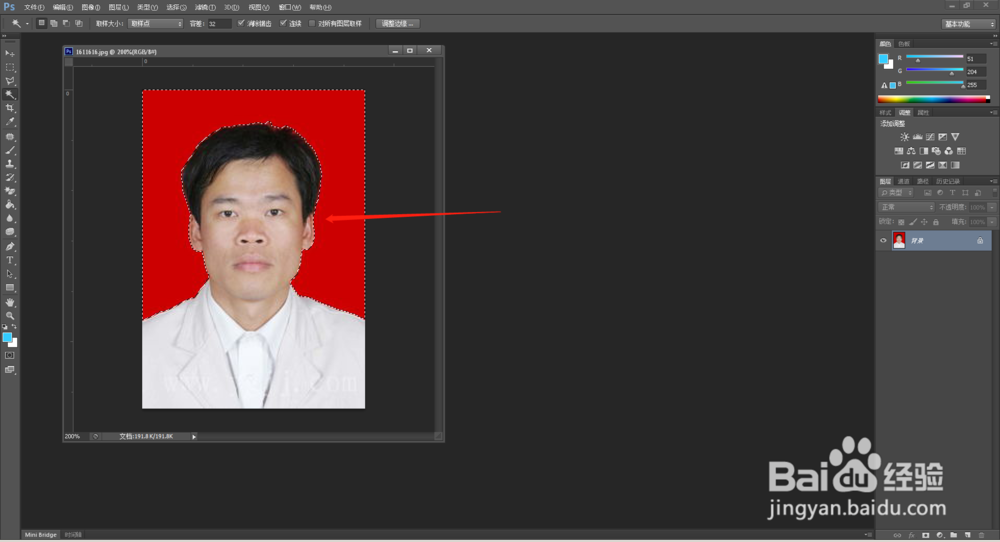Open the 滤镜(T) menu
Viewport: 1000px width, 542px height.
205,8
